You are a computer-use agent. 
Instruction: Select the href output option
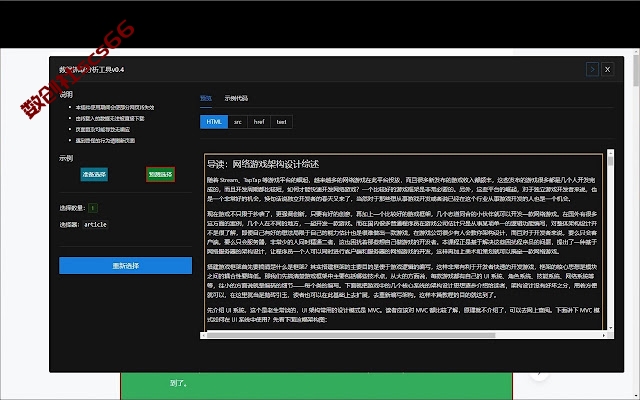pos(259,122)
